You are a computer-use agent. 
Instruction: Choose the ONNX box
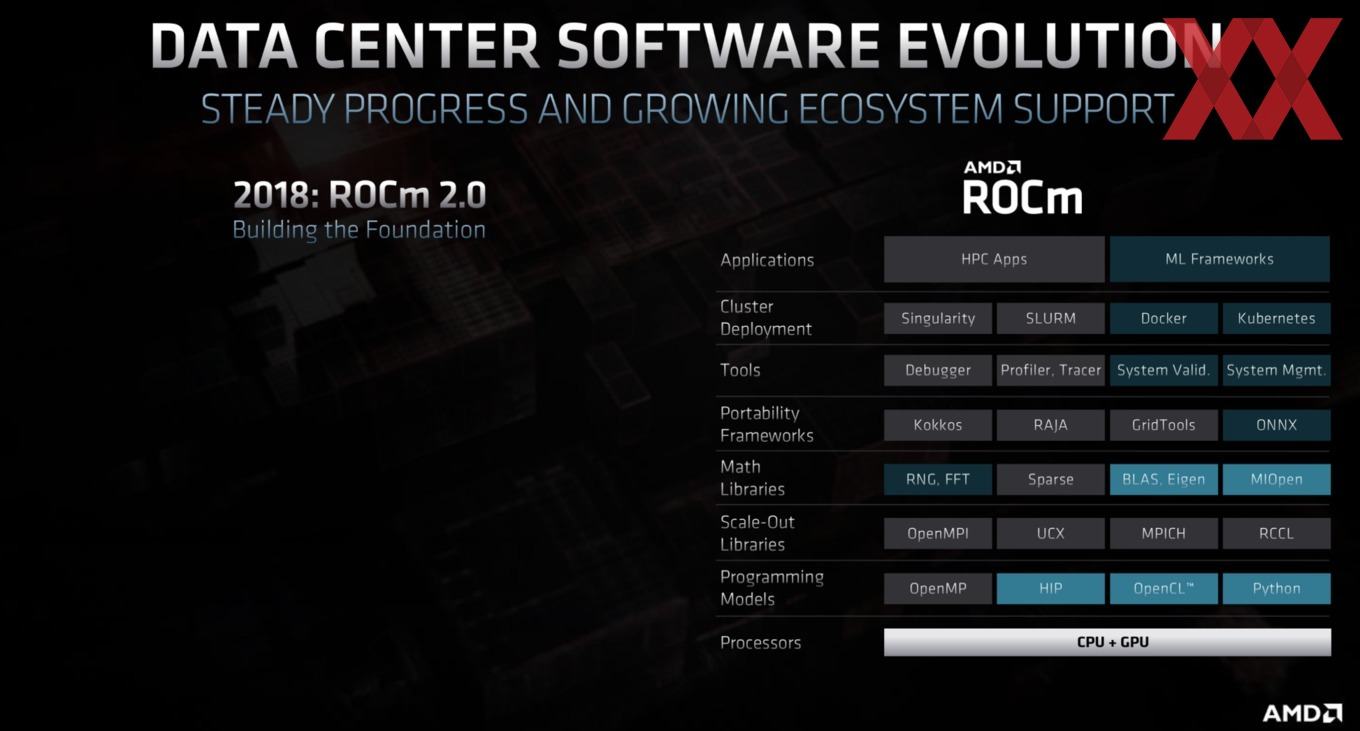1277,425
